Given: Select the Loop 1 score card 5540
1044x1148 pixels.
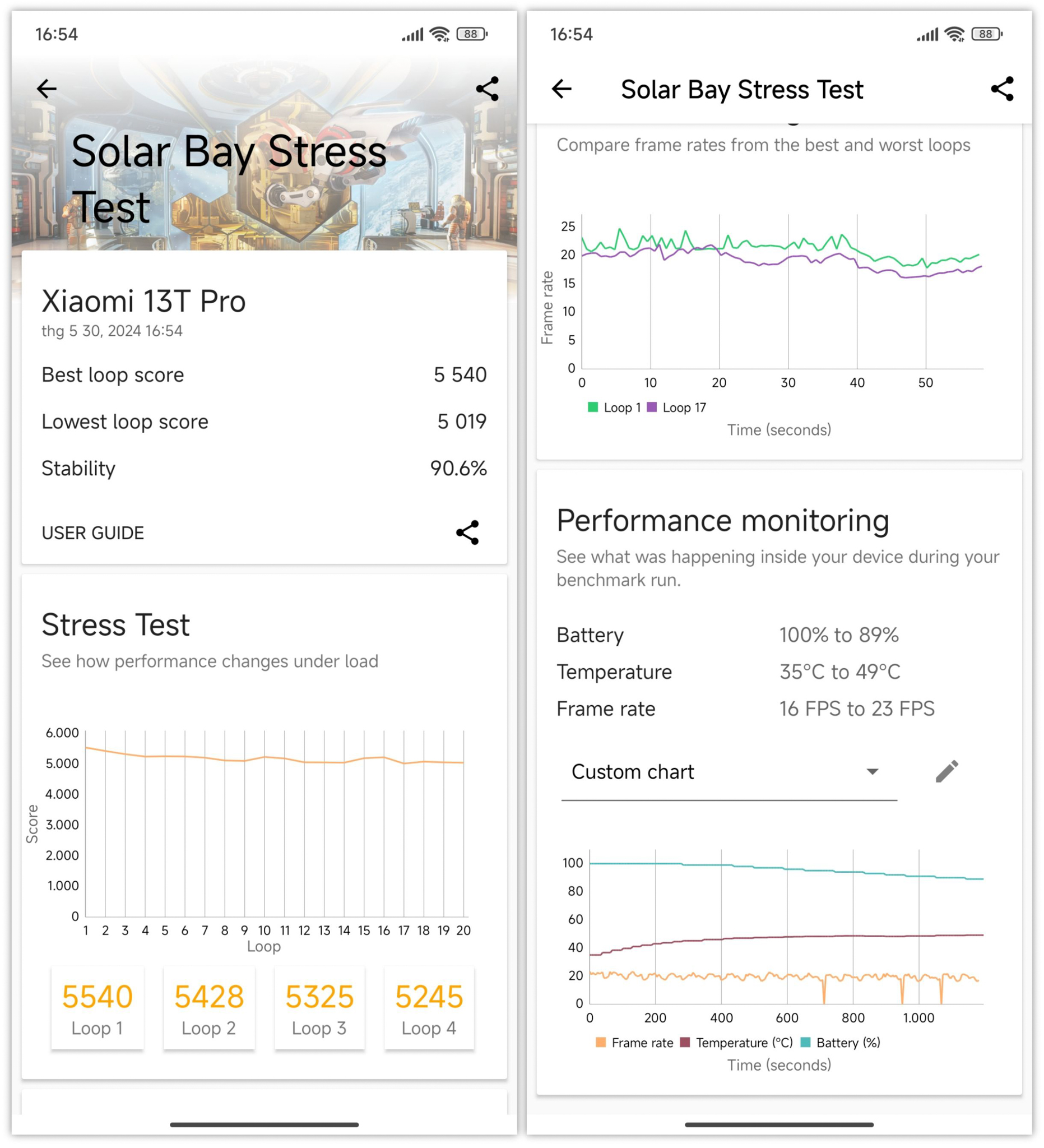Looking at the screenshot, I should click(98, 1008).
